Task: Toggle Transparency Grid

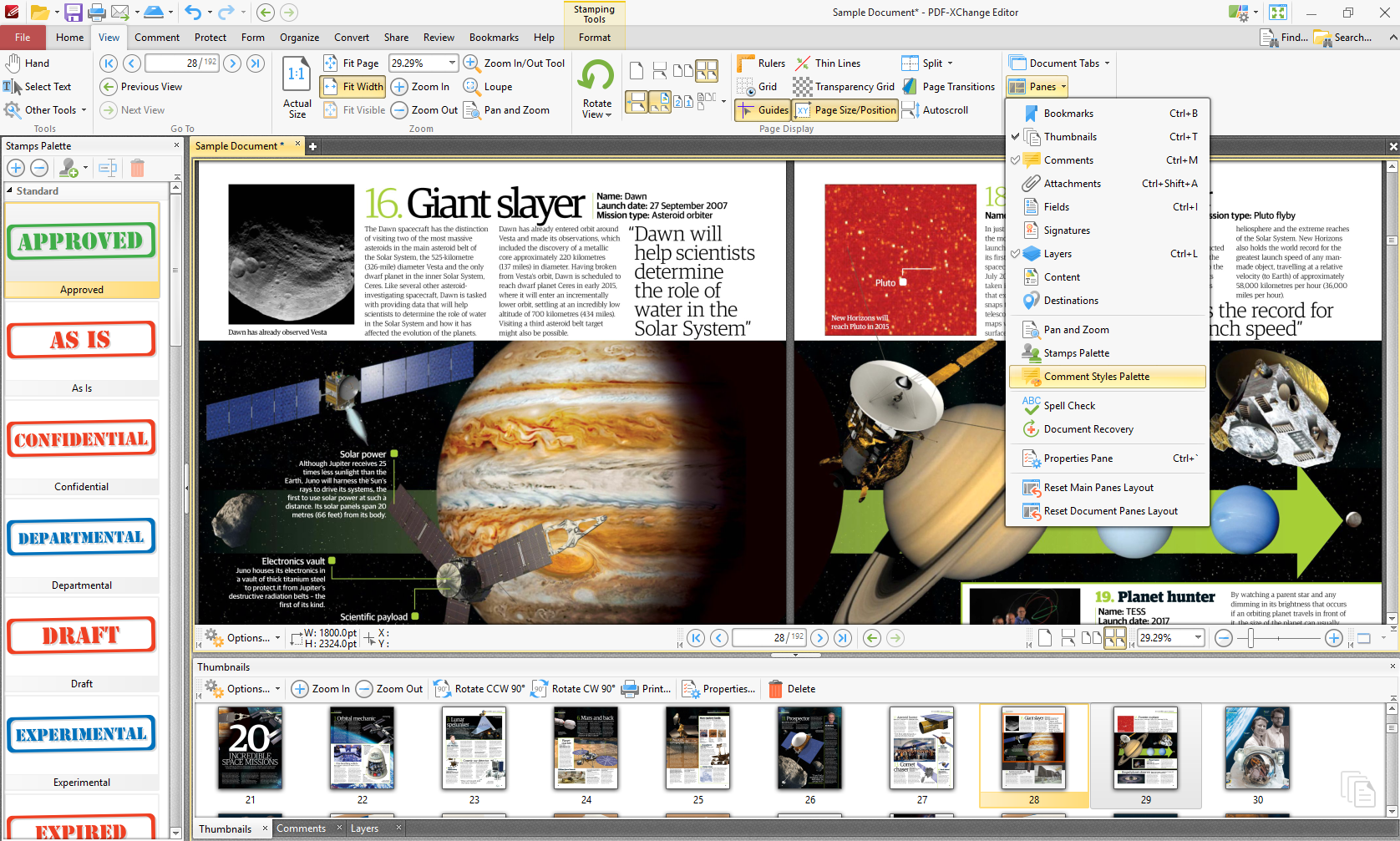Action: (x=844, y=87)
